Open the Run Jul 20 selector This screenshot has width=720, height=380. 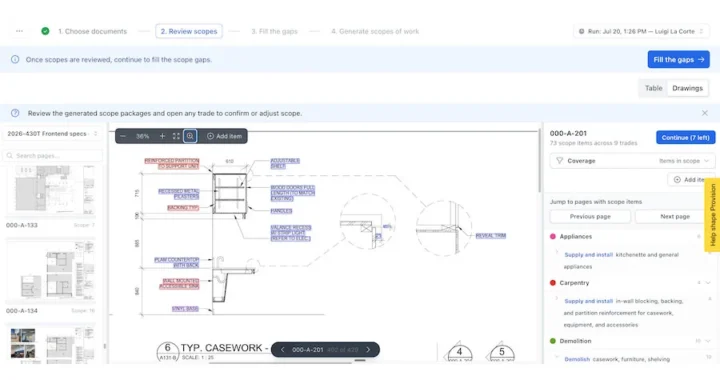tap(641, 31)
